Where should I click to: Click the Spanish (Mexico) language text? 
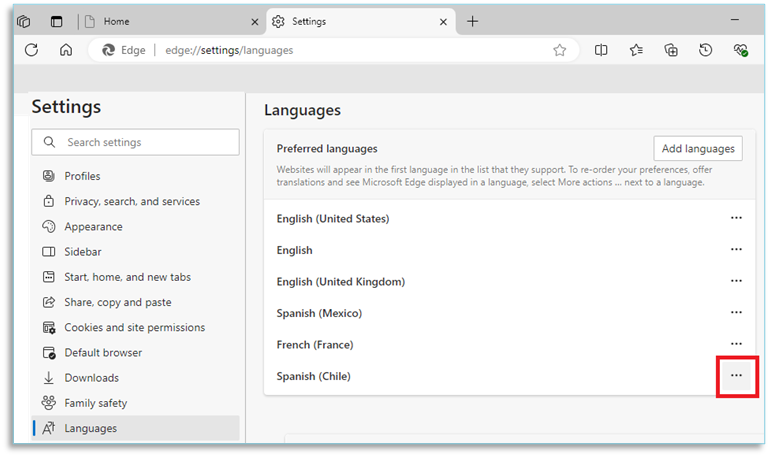(x=319, y=314)
